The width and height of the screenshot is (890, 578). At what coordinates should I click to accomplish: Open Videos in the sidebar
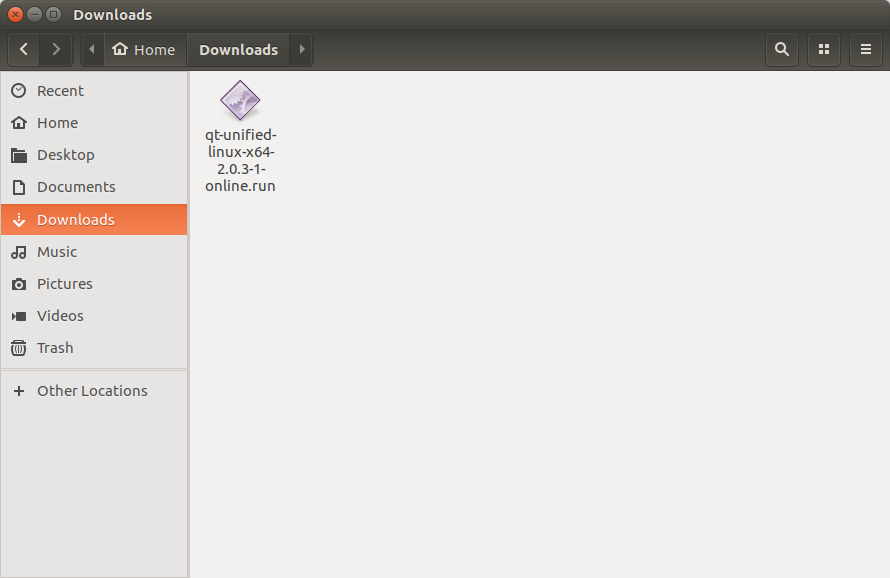pos(94,316)
